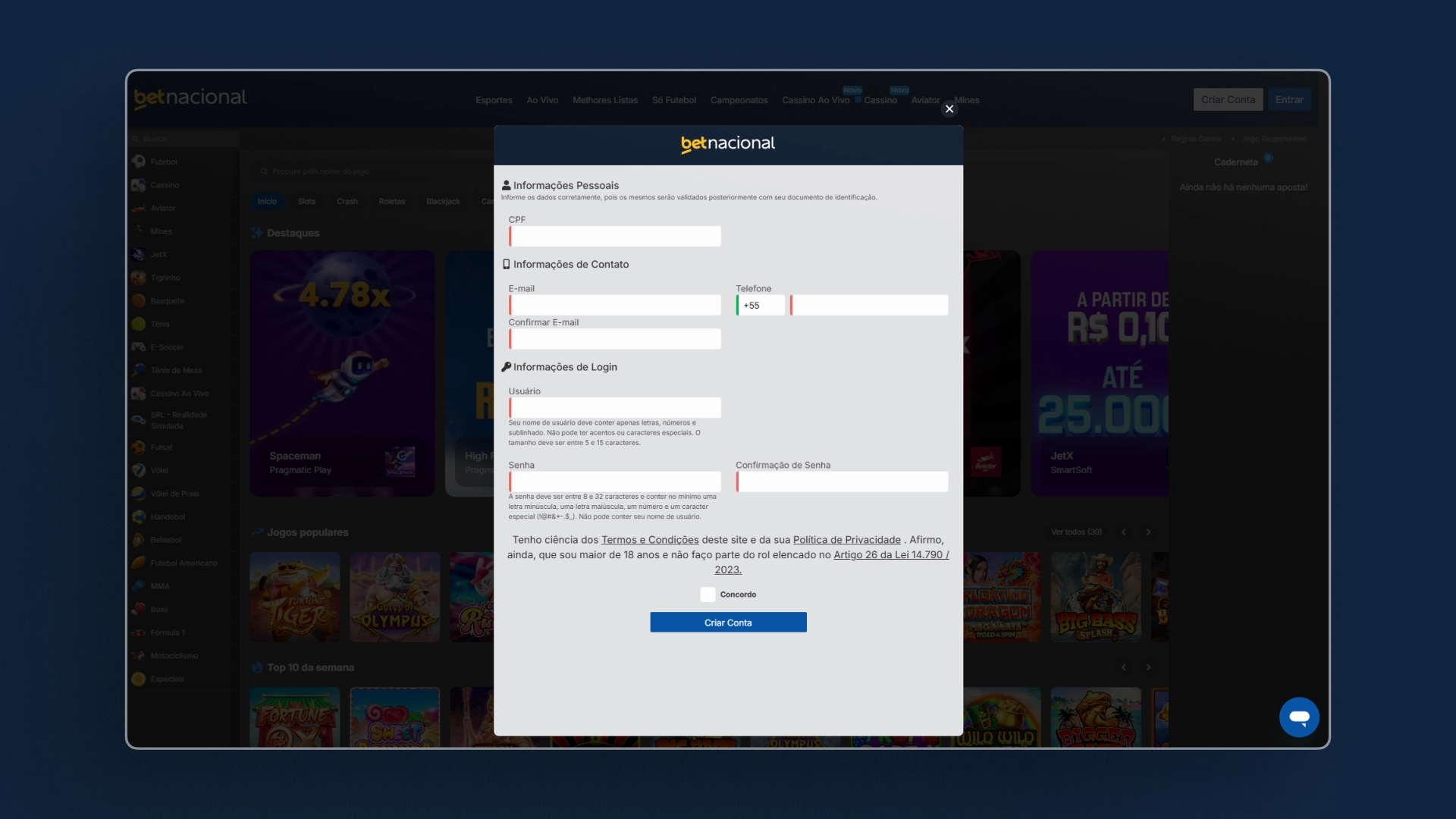Select Futebol Americano sidebar icon
Image resolution: width=1456 pixels, height=819 pixels.
point(138,563)
